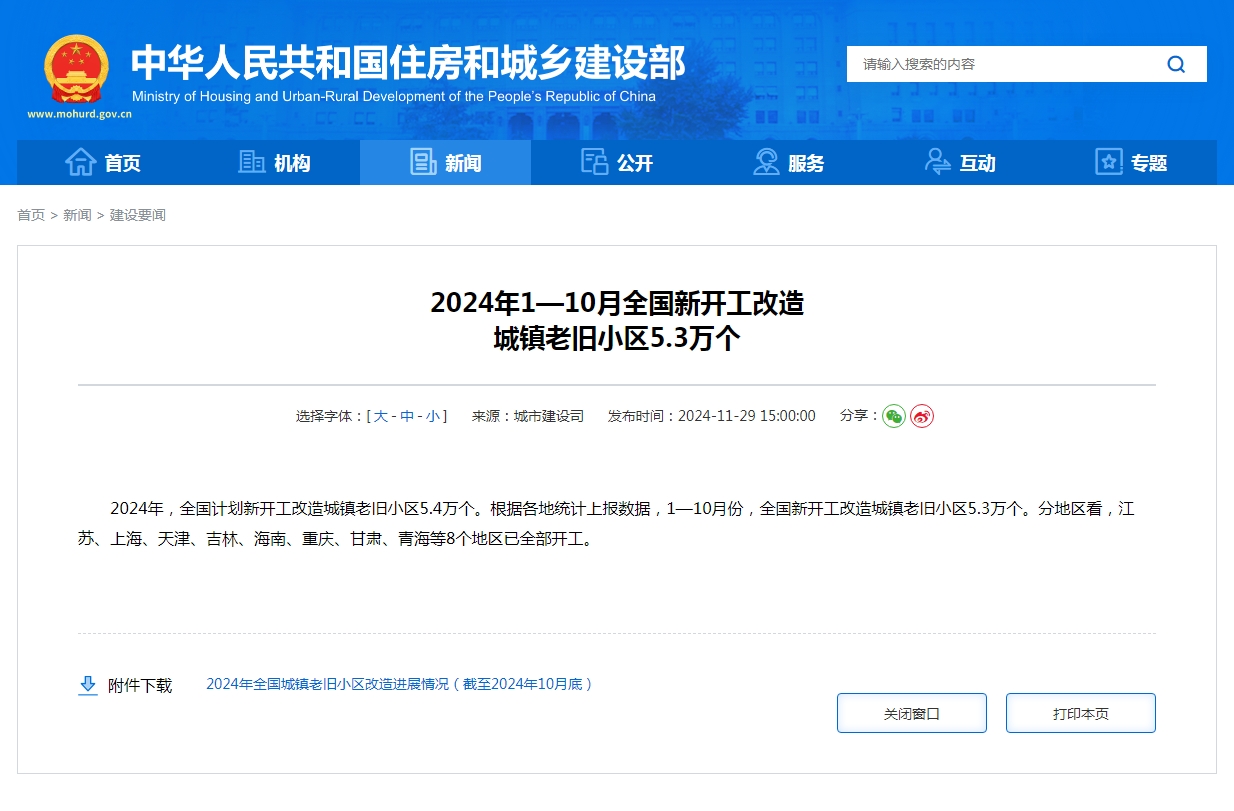Click the star icon beside 专题
Image resolution: width=1234 pixels, height=811 pixels.
tap(1109, 162)
